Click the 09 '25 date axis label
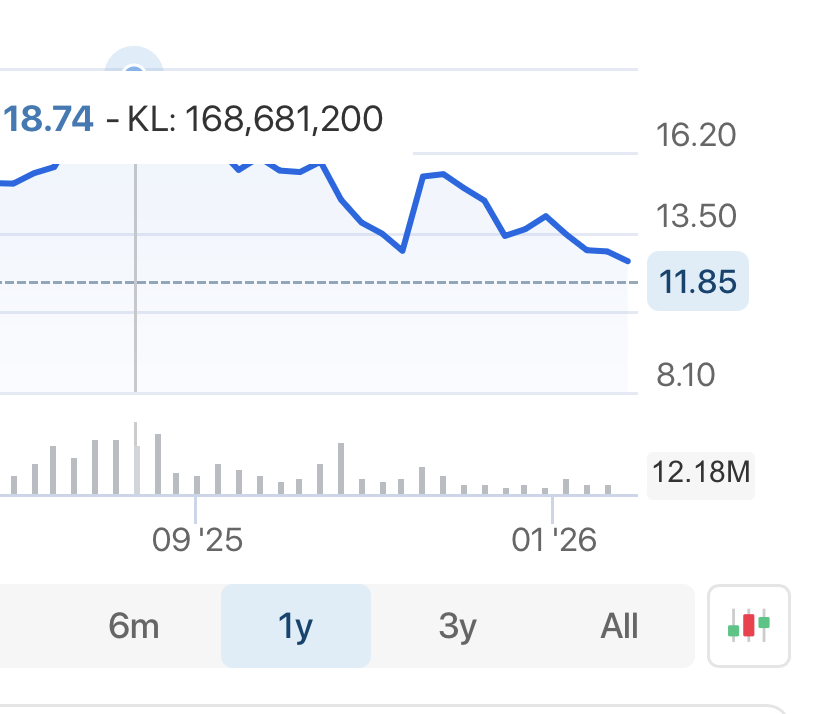The image size is (827, 714). click(x=197, y=540)
